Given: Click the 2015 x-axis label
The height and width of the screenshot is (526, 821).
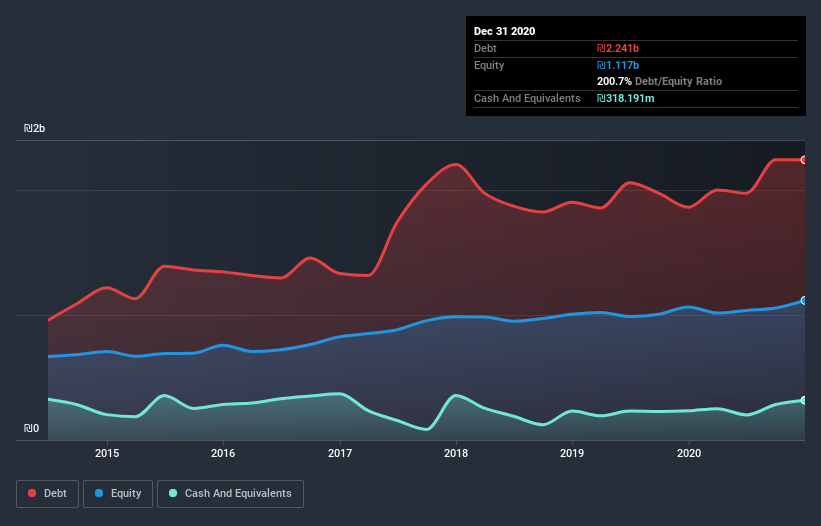Looking at the screenshot, I should pyautogui.click(x=107, y=453).
